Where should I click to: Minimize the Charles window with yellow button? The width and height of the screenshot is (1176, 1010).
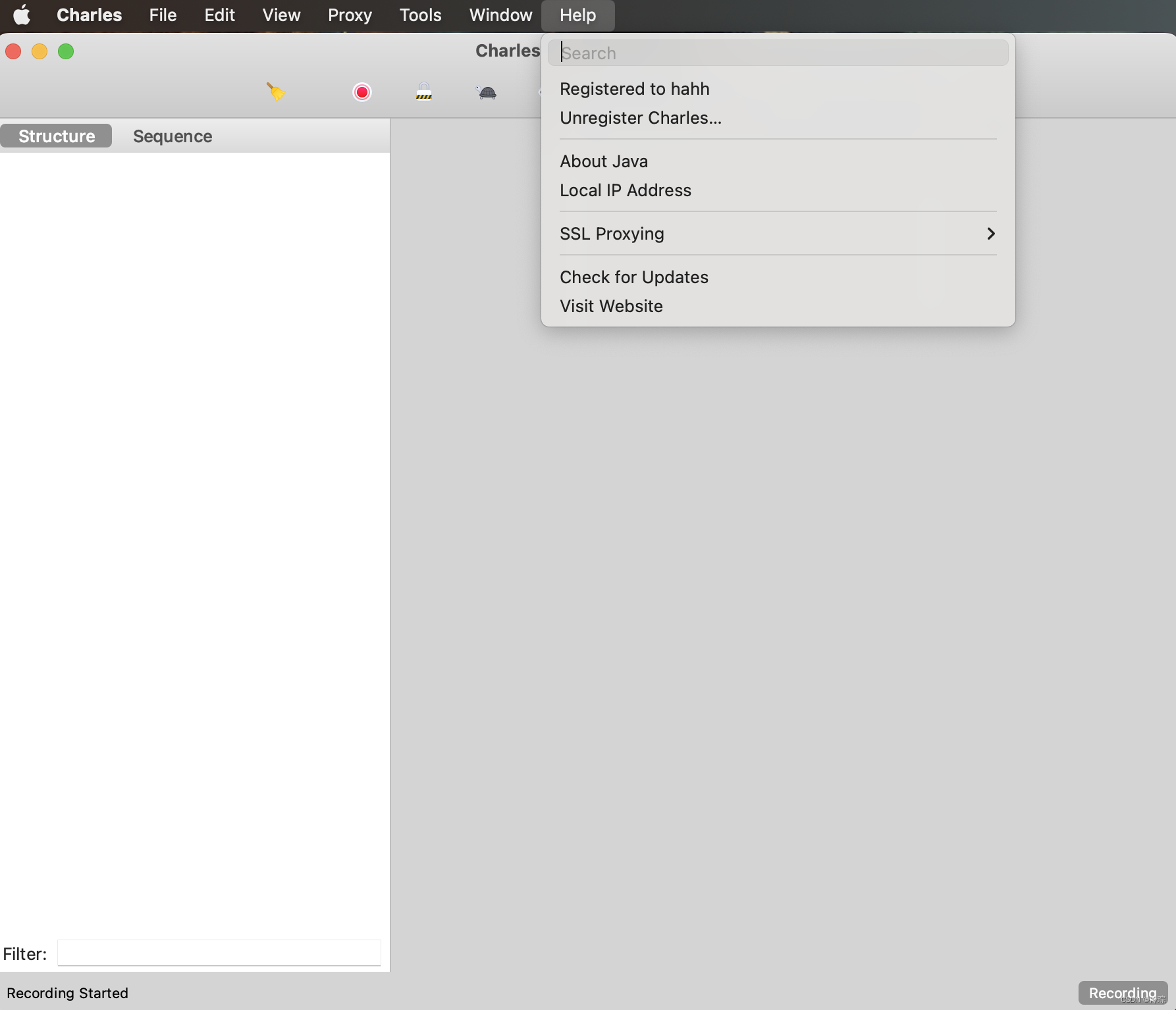point(40,51)
